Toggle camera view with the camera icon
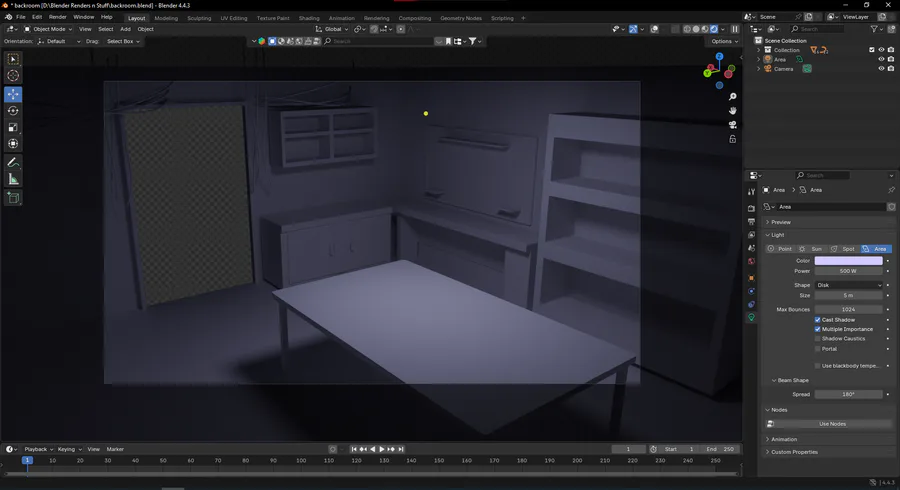 [732, 125]
